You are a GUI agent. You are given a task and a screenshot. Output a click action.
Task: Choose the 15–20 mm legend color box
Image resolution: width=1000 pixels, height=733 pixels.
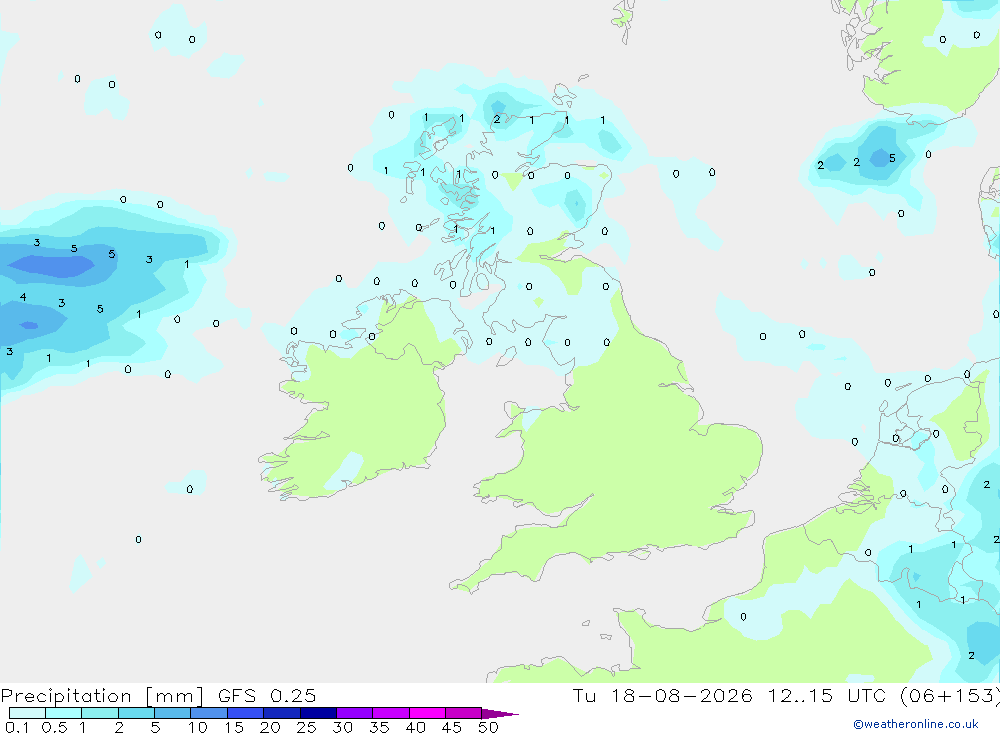pyautogui.click(x=246, y=713)
